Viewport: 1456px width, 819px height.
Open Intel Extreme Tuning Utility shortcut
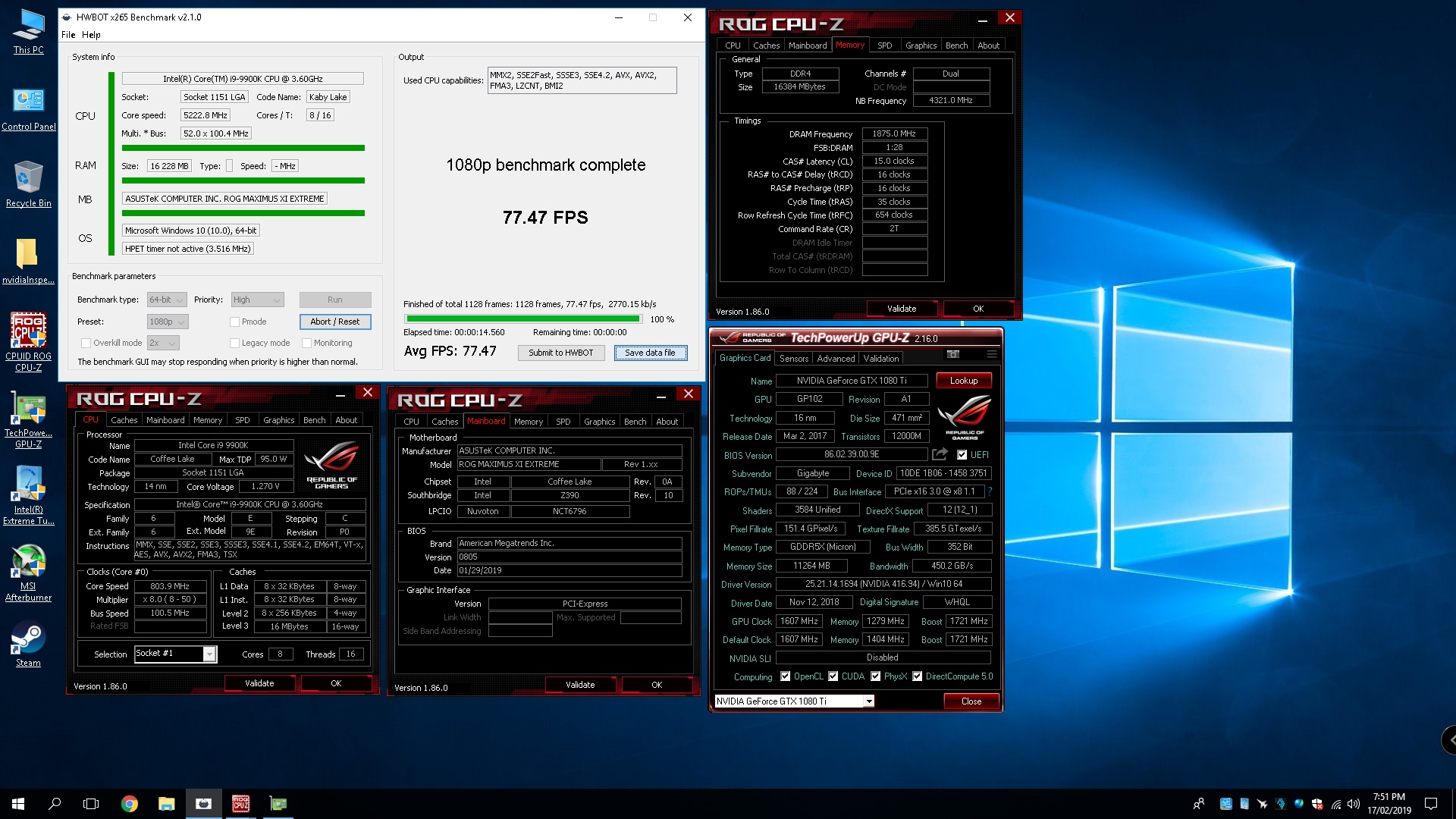coord(28,497)
